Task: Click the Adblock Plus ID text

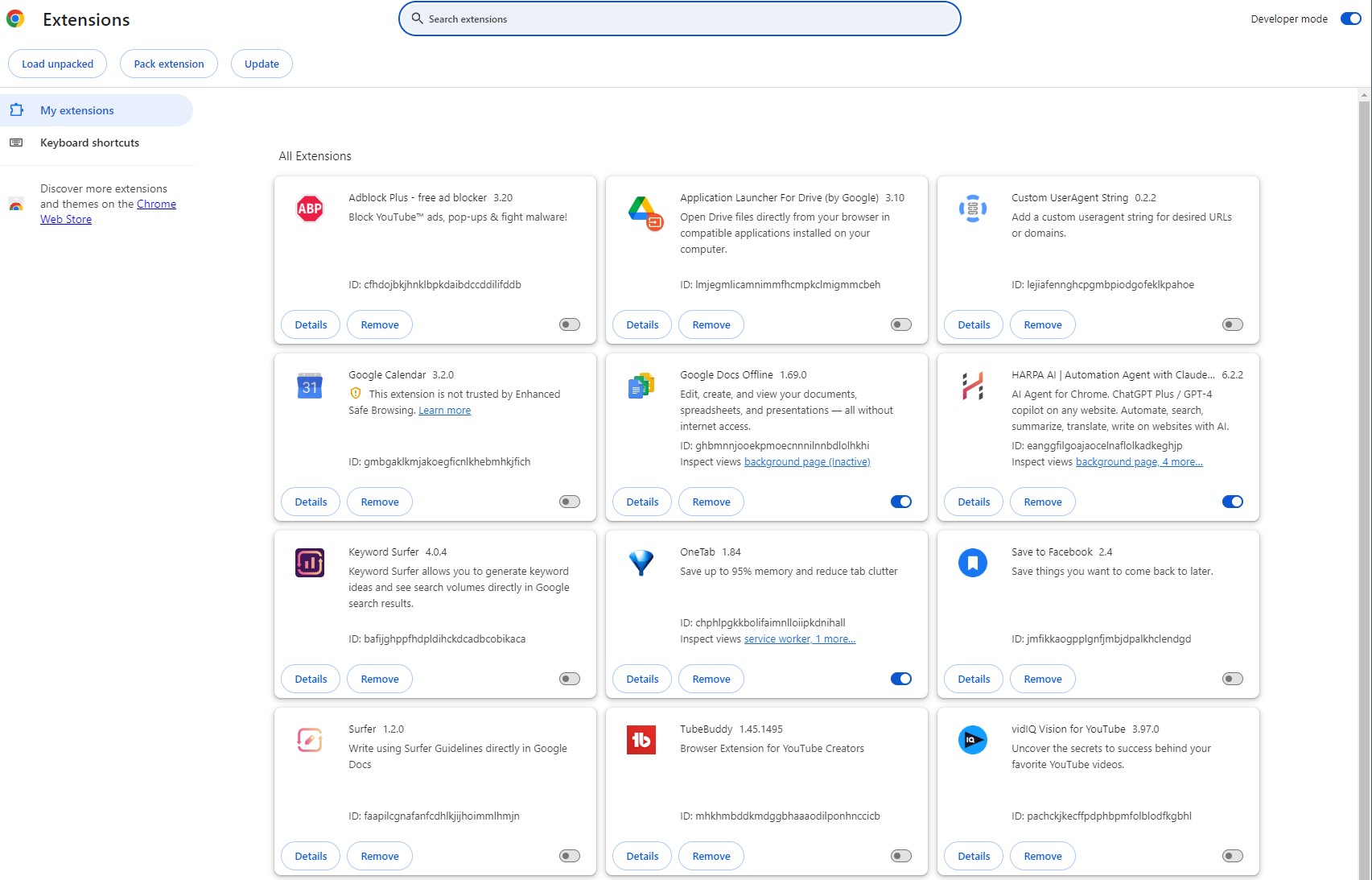Action: (435, 285)
